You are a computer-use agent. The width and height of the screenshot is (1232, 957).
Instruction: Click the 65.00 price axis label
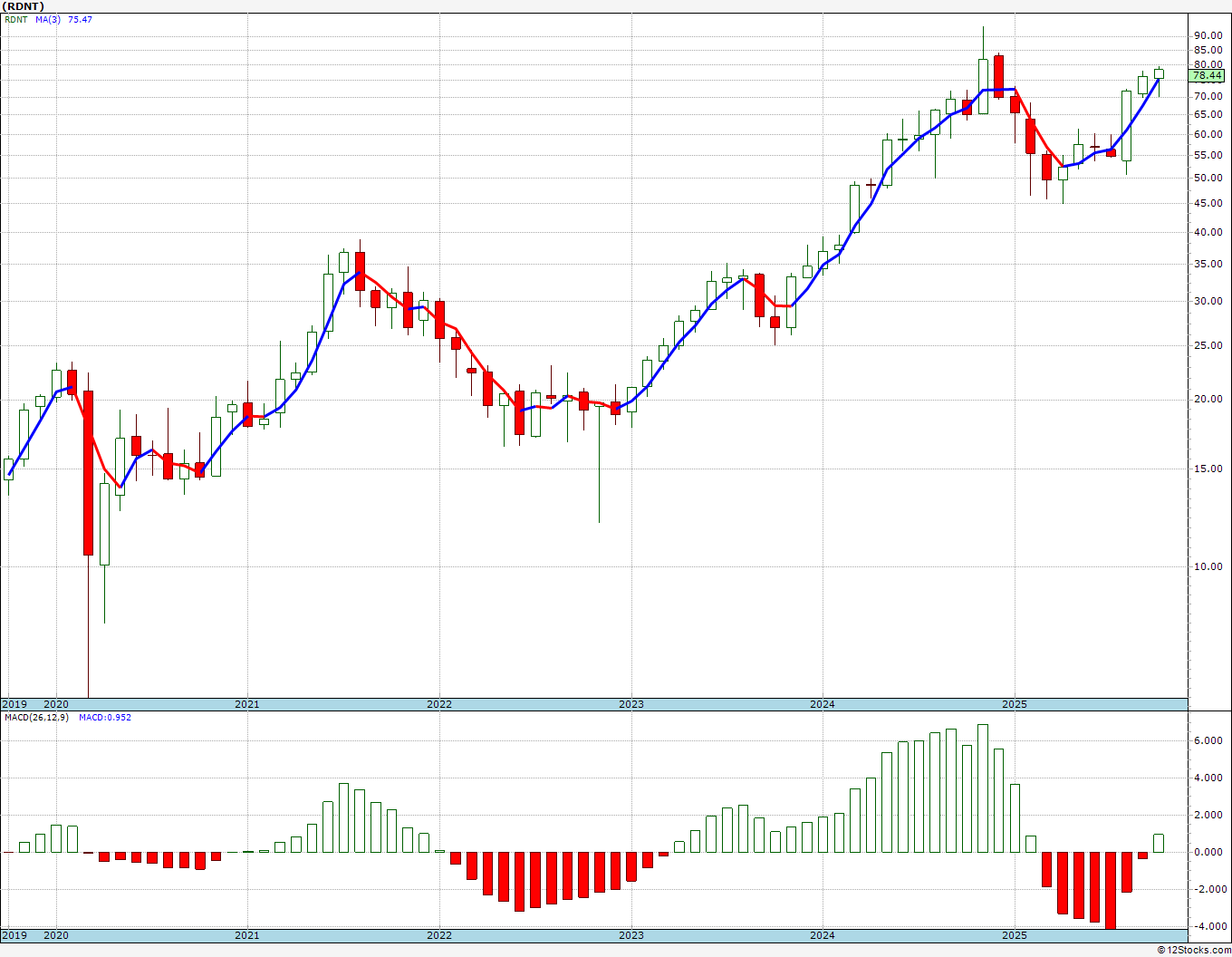pos(1208,114)
